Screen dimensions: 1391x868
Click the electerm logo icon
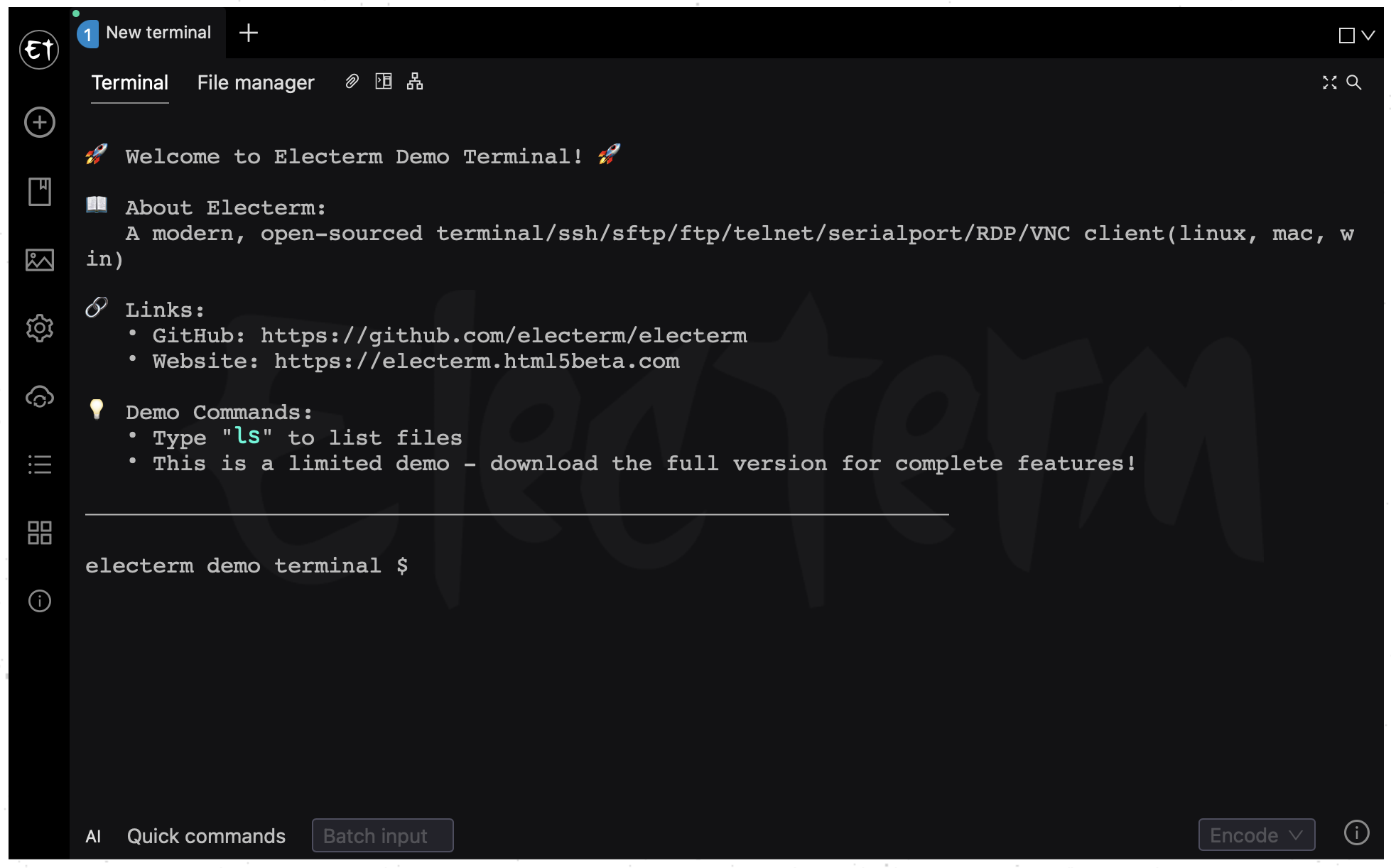[x=39, y=50]
